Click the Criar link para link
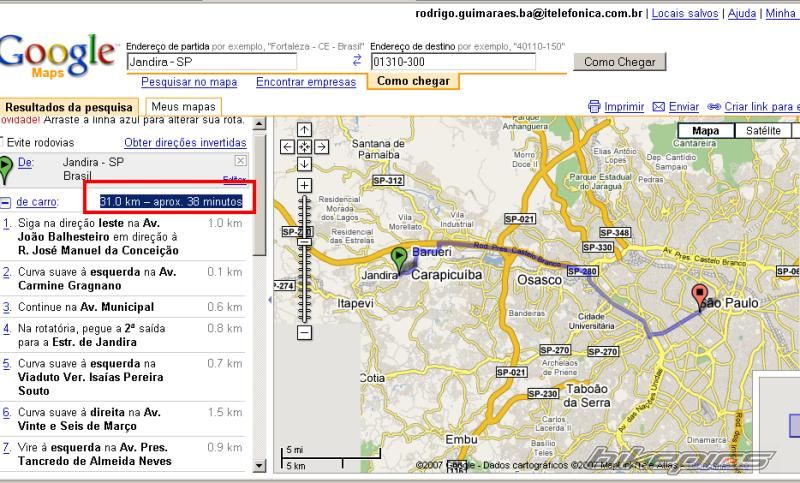Viewport: 800px width, 483px height. pos(762,107)
